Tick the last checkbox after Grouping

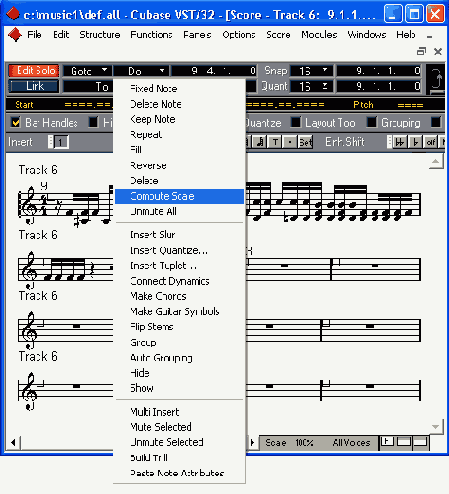pos(435,123)
